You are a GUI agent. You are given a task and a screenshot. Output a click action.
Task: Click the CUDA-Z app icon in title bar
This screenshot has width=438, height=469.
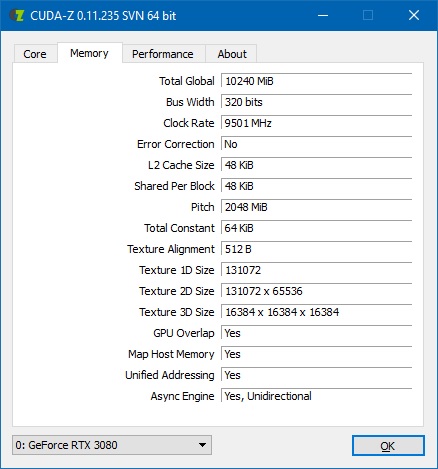coord(17,15)
